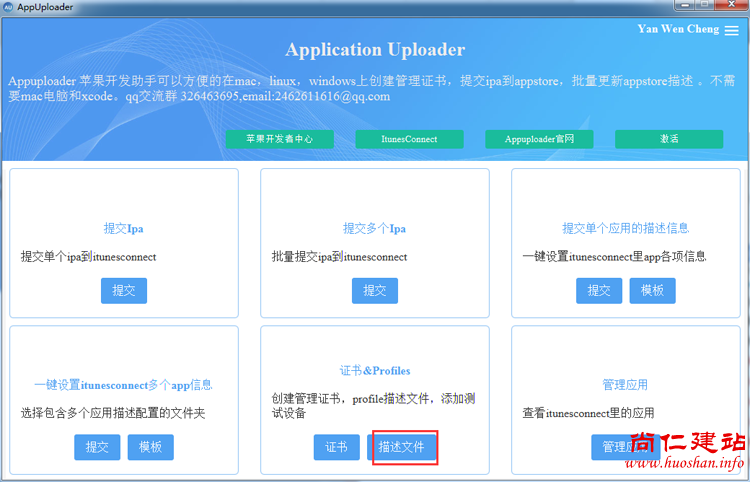Click 提交 under 提交多个Ipa card

tap(375, 290)
